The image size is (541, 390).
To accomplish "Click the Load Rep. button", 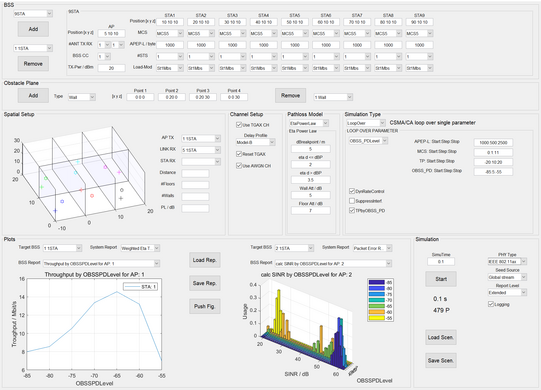I will click(205, 260).
